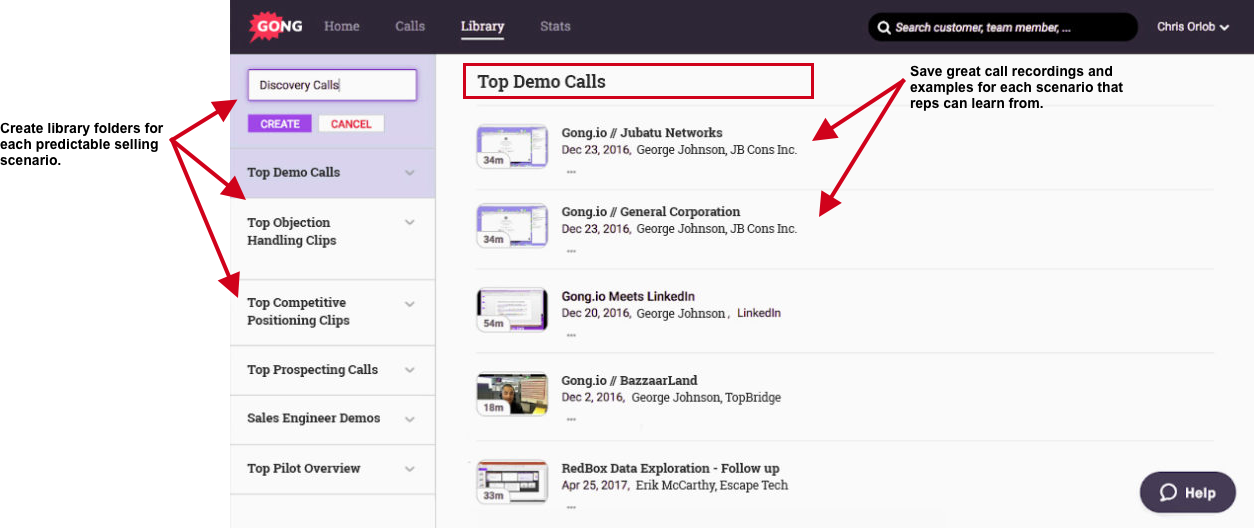The image size is (1254, 528).
Task: Click 'Dec 2, 2016, George Johnson, TopBridge' text
Action: [671, 397]
